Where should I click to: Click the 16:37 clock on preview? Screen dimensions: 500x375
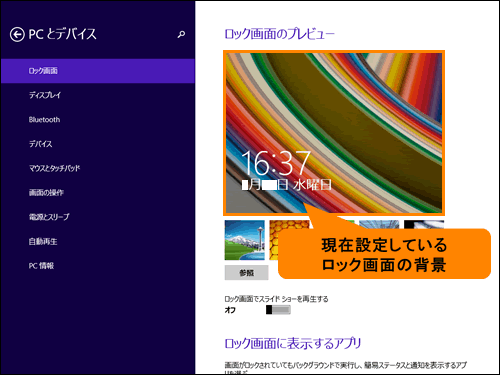coord(276,163)
